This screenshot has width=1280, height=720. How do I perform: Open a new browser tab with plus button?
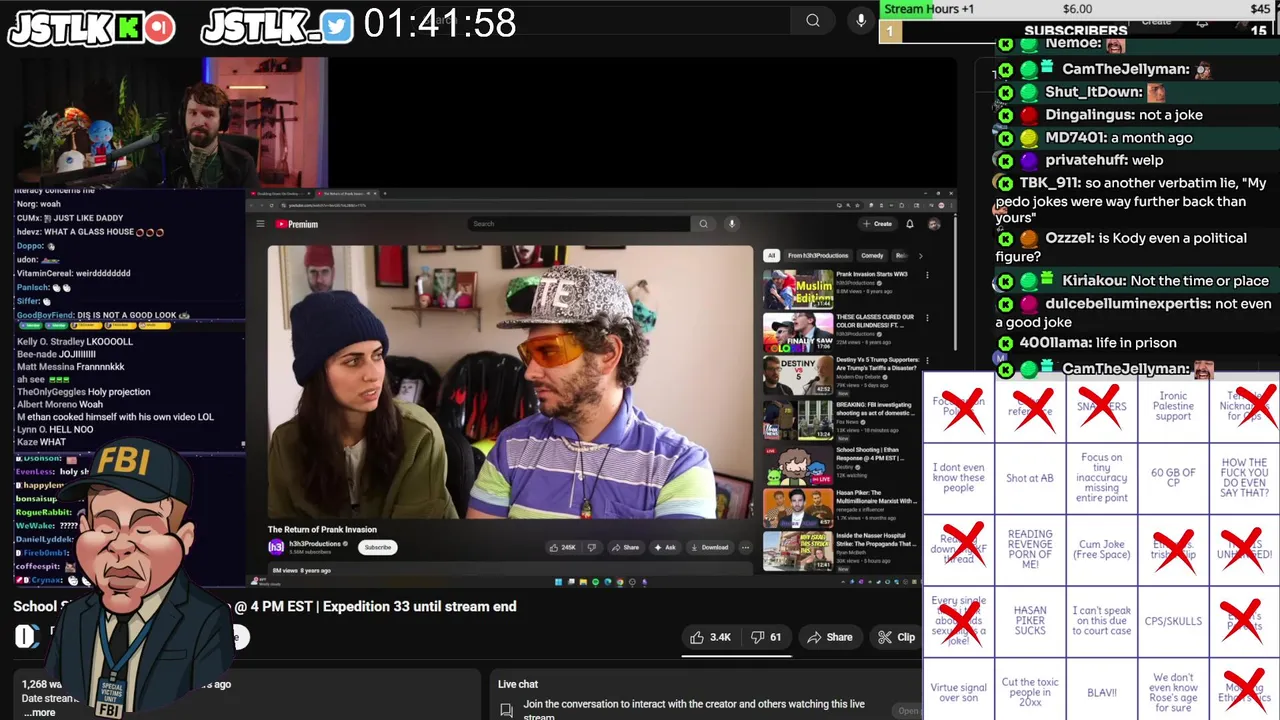[386, 193]
